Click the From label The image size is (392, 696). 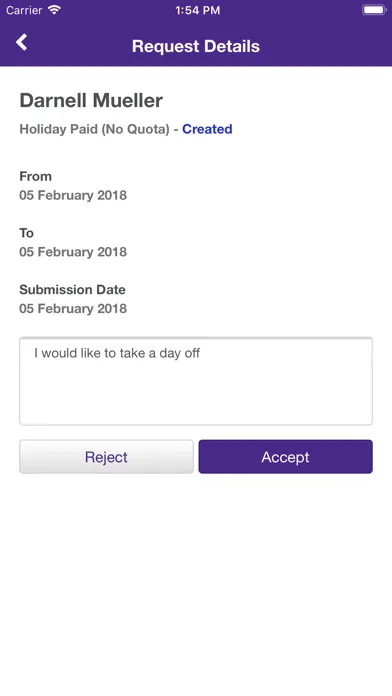[x=36, y=177]
